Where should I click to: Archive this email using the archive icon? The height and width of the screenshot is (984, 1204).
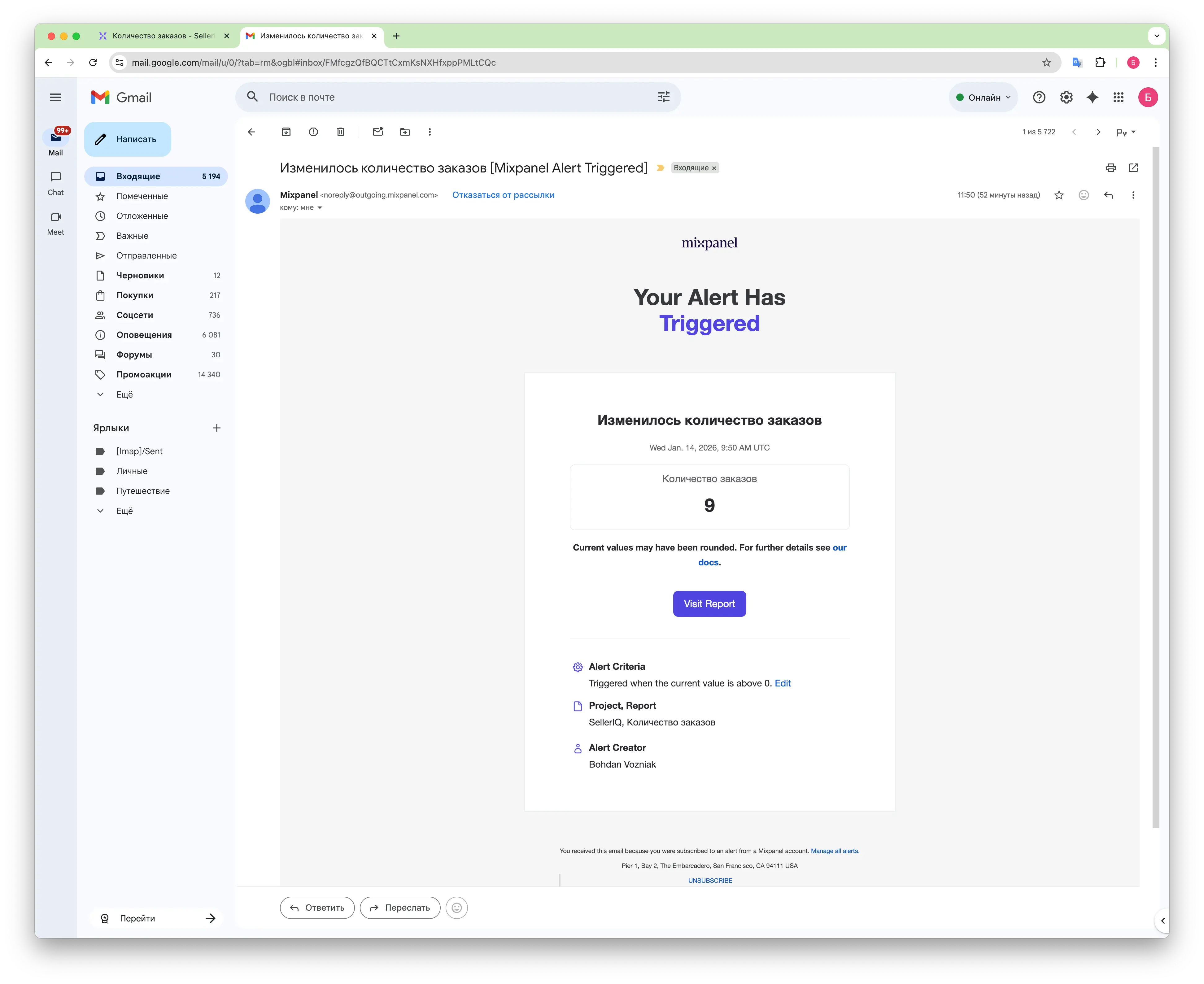(286, 132)
